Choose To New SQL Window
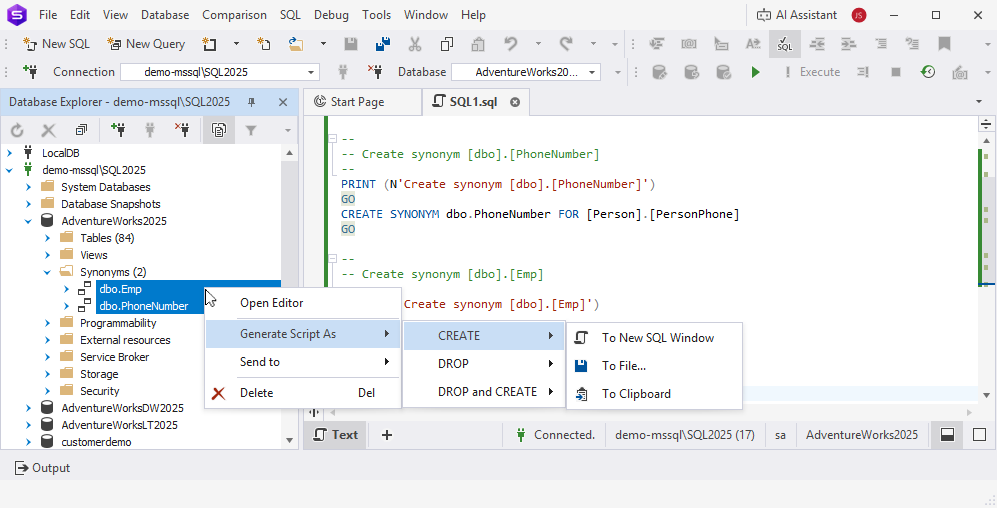Viewport: 997px width, 508px height. click(x=654, y=338)
